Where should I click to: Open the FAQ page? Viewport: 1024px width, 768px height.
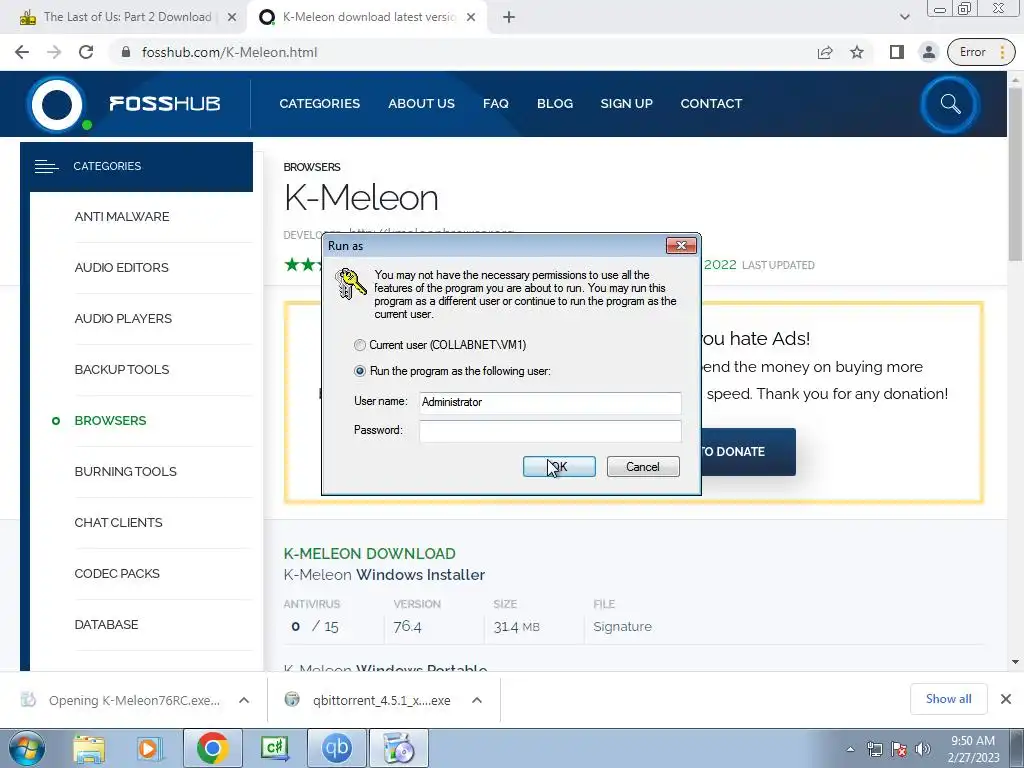(496, 103)
